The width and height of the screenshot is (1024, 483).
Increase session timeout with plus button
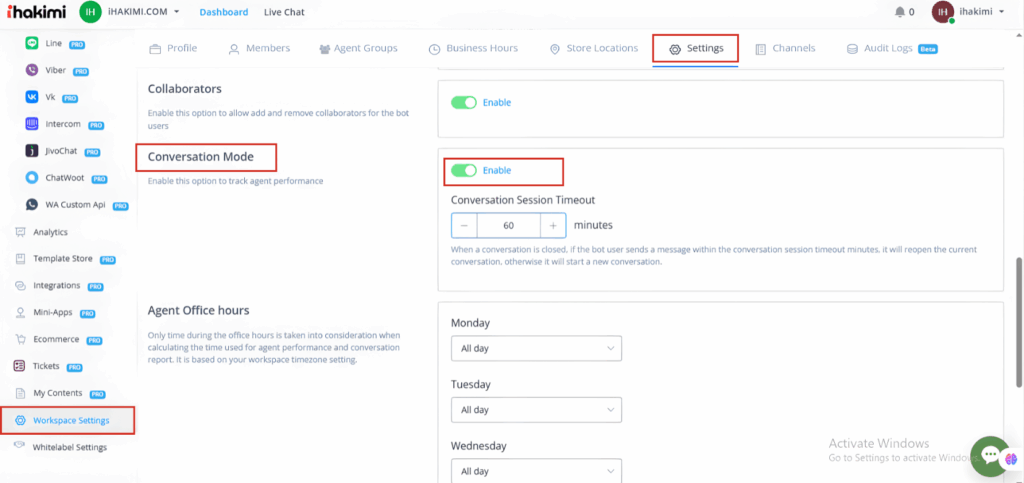(x=553, y=225)
